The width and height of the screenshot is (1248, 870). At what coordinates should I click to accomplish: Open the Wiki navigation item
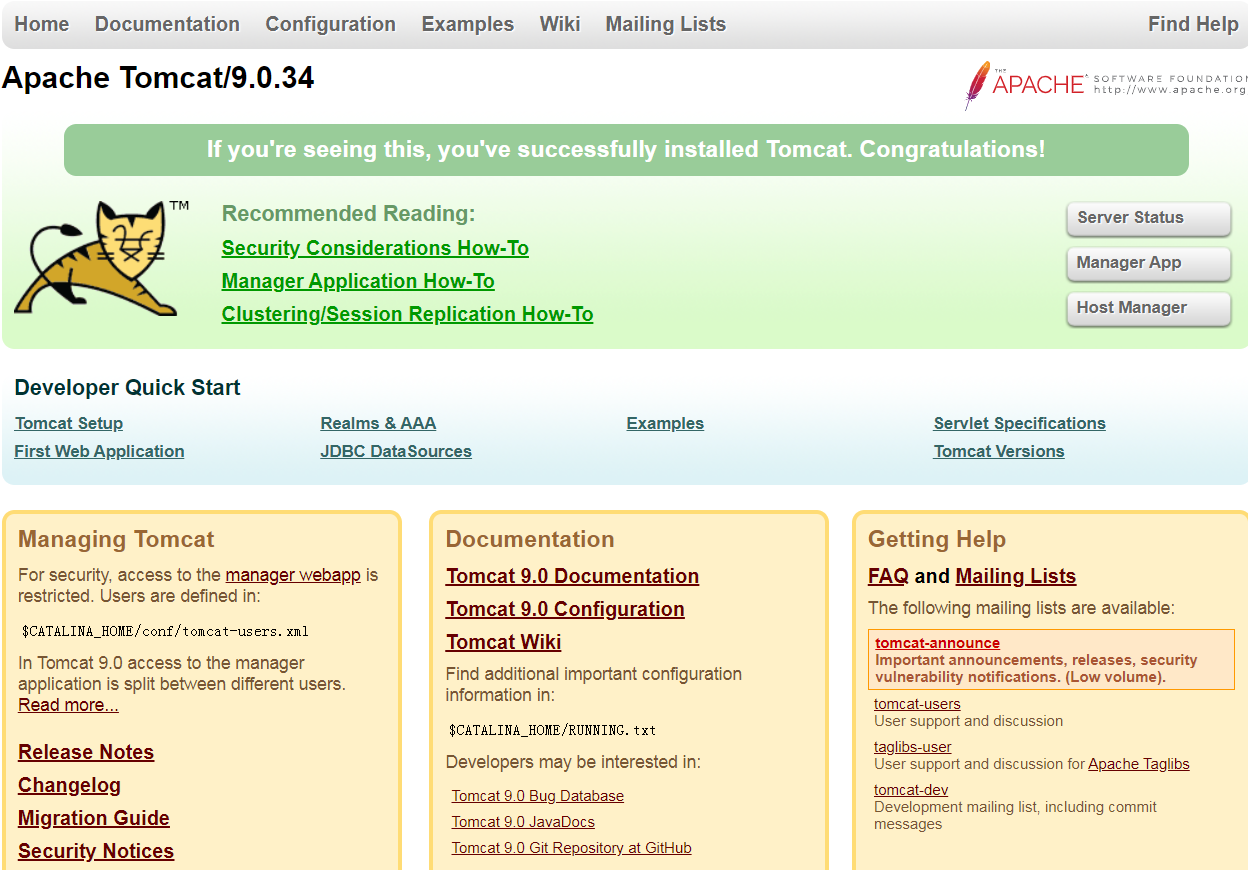[559, 24]
